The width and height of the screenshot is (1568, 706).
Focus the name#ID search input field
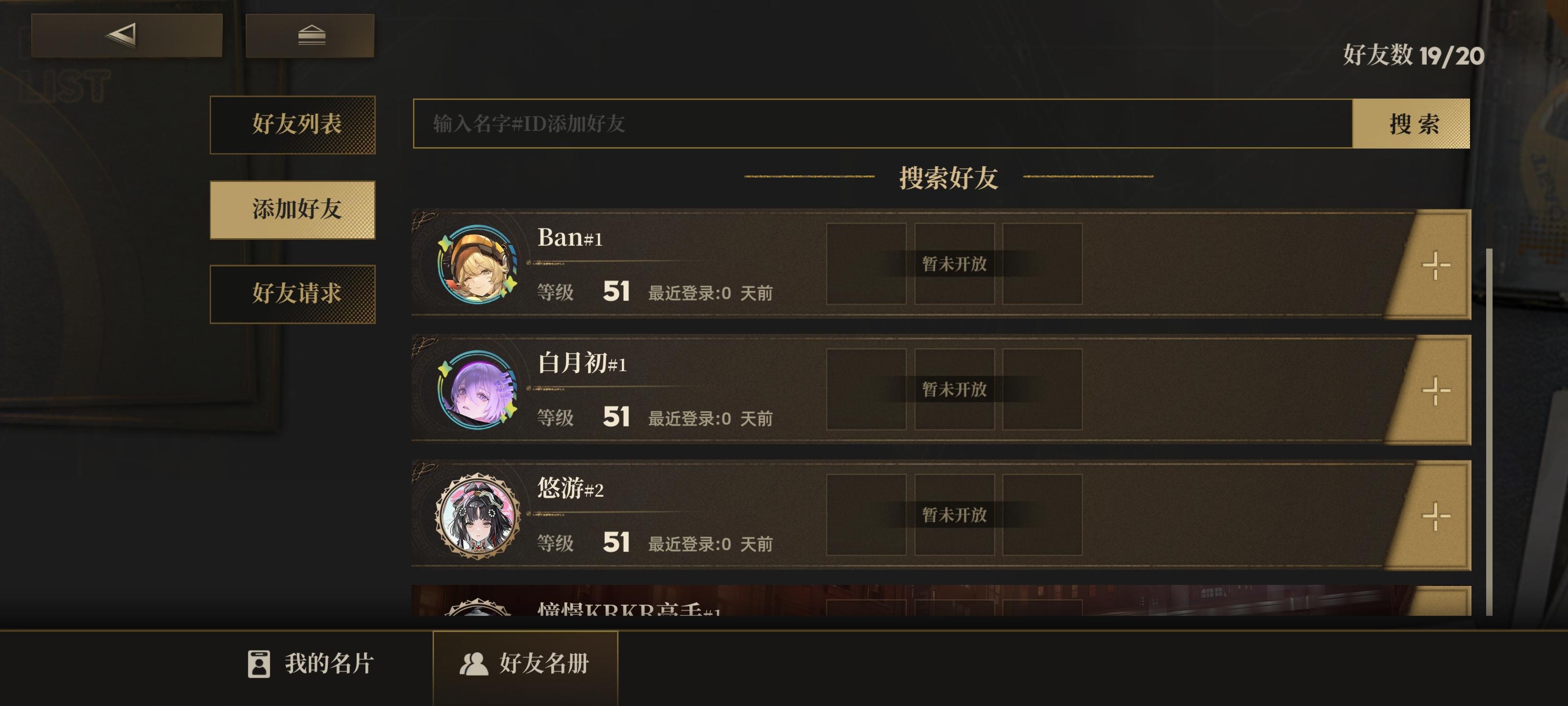[x=882, y=124]
